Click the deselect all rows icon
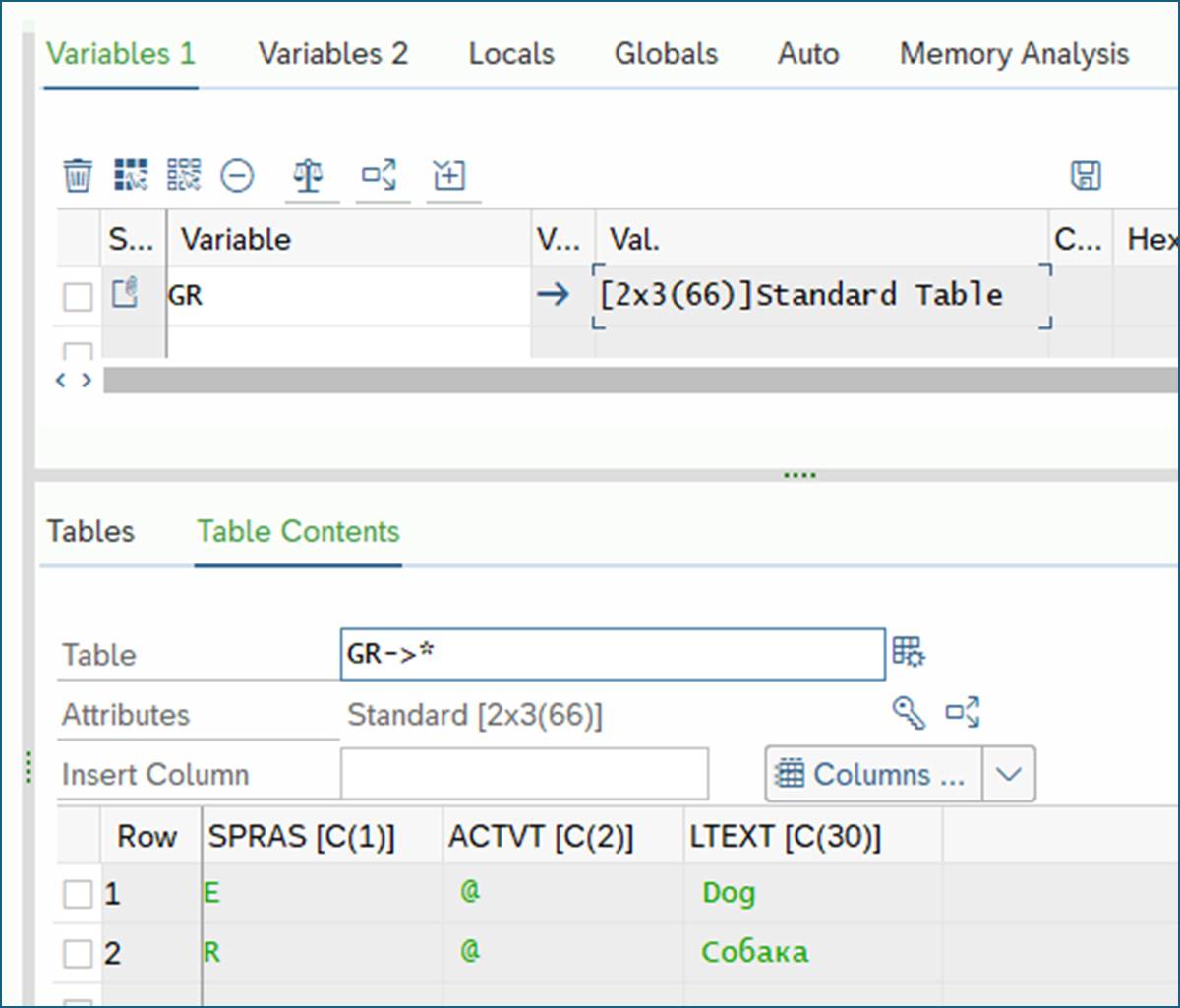This screenshot has width=1180, height=1008. [184, 175]
